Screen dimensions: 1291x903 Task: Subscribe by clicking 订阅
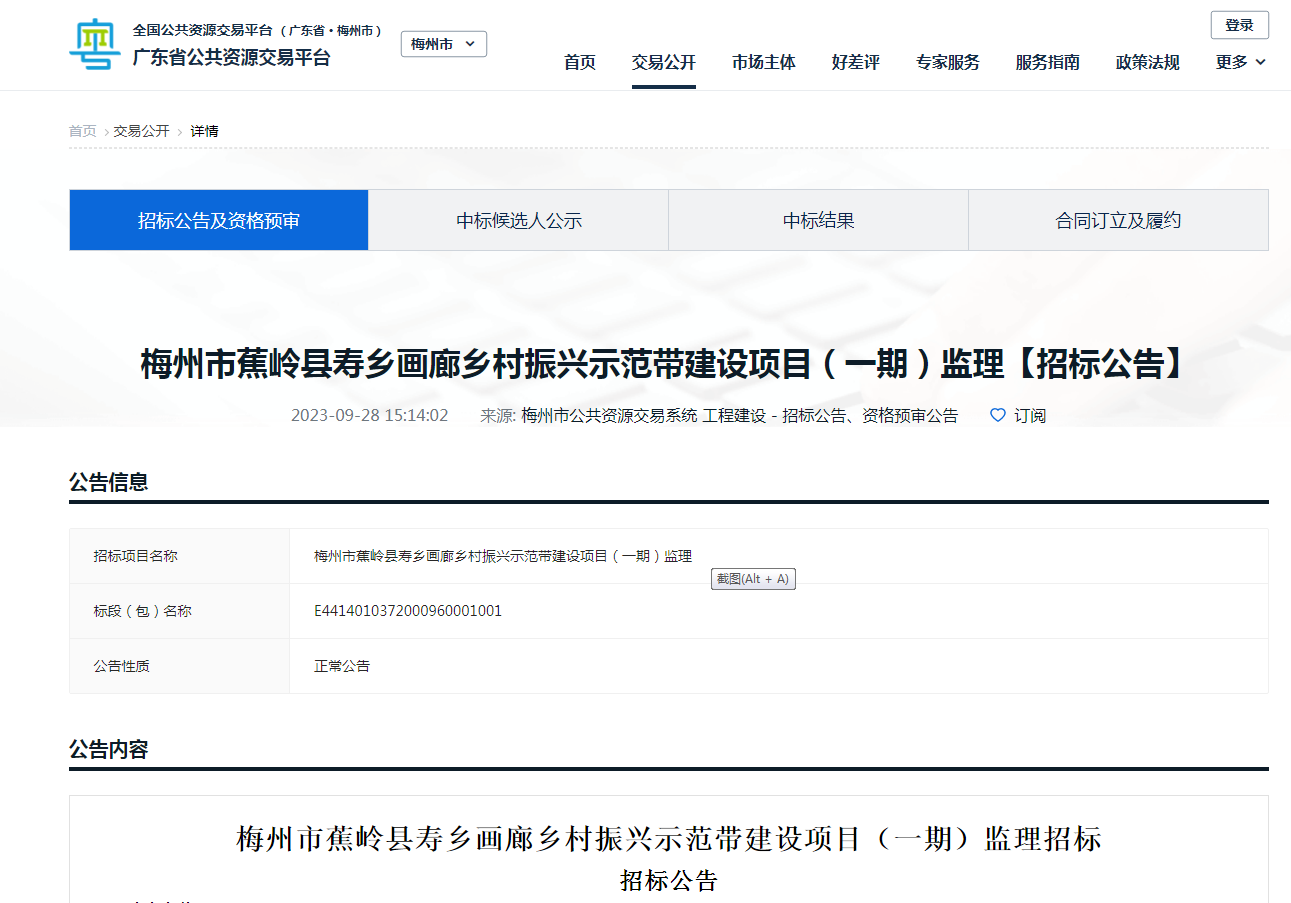[x=1029, y=415]
